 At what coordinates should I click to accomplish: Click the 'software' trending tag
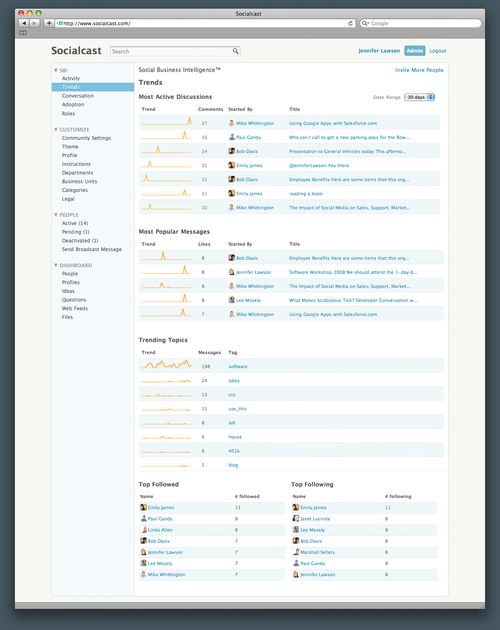(x=238, y=366)
